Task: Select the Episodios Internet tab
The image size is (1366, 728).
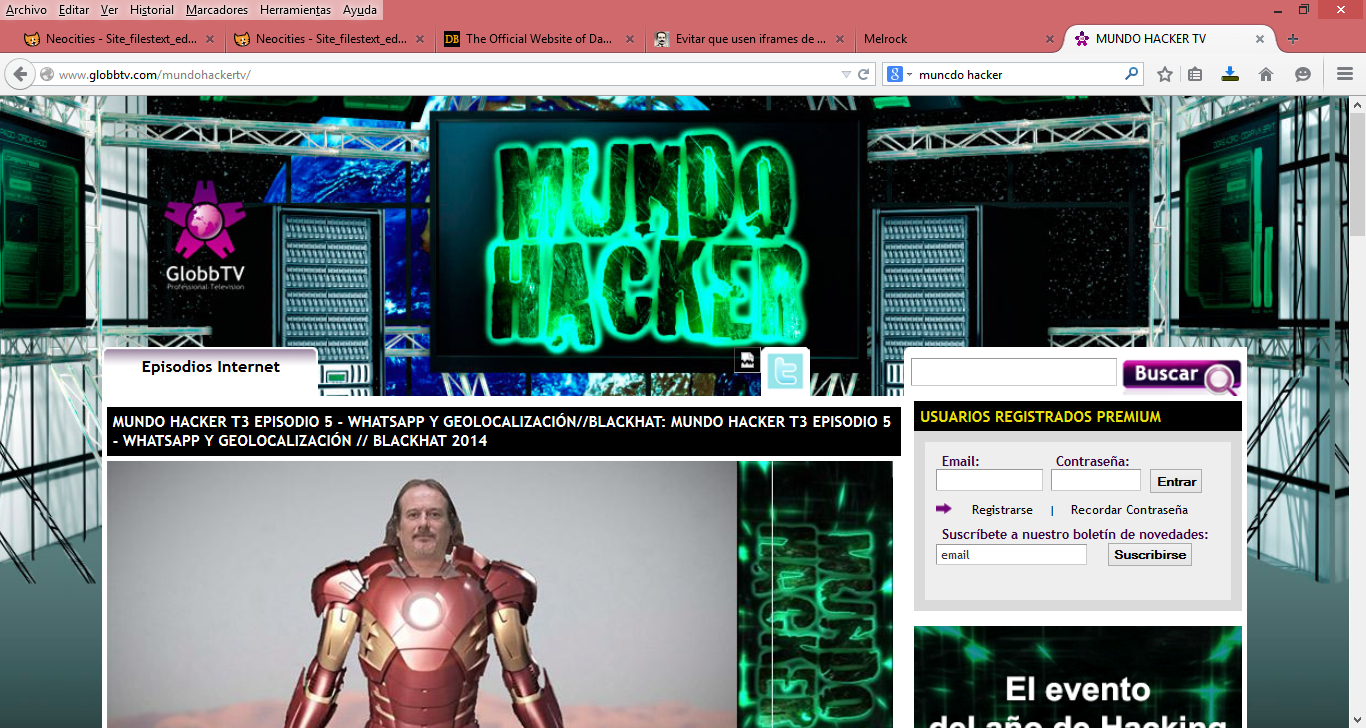Action: [x=211, y=367]
